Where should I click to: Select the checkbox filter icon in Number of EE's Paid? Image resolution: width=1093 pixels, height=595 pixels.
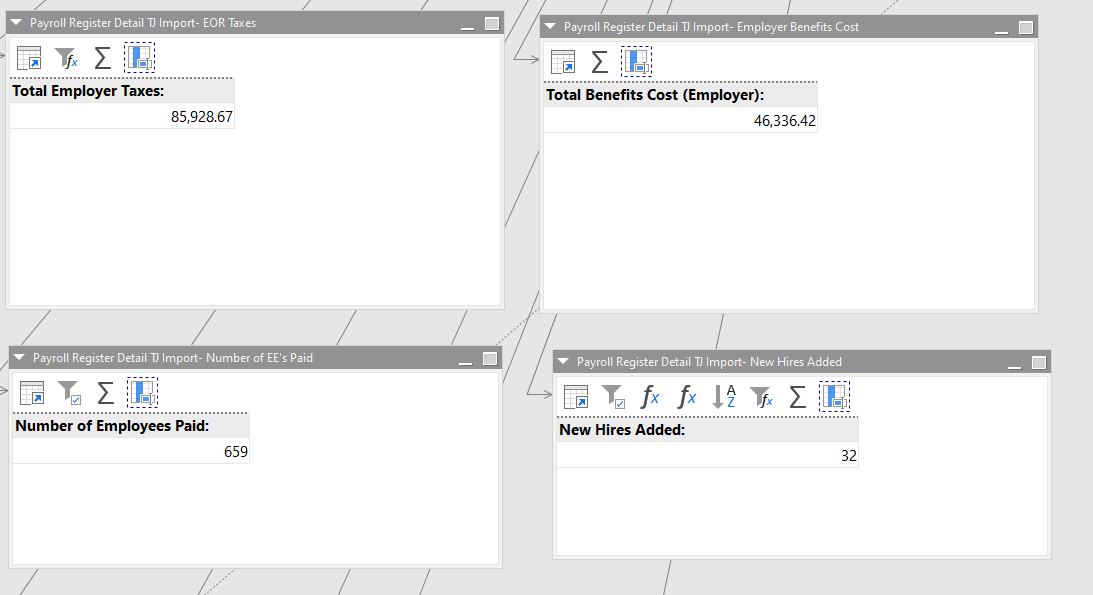pos(69,393)
